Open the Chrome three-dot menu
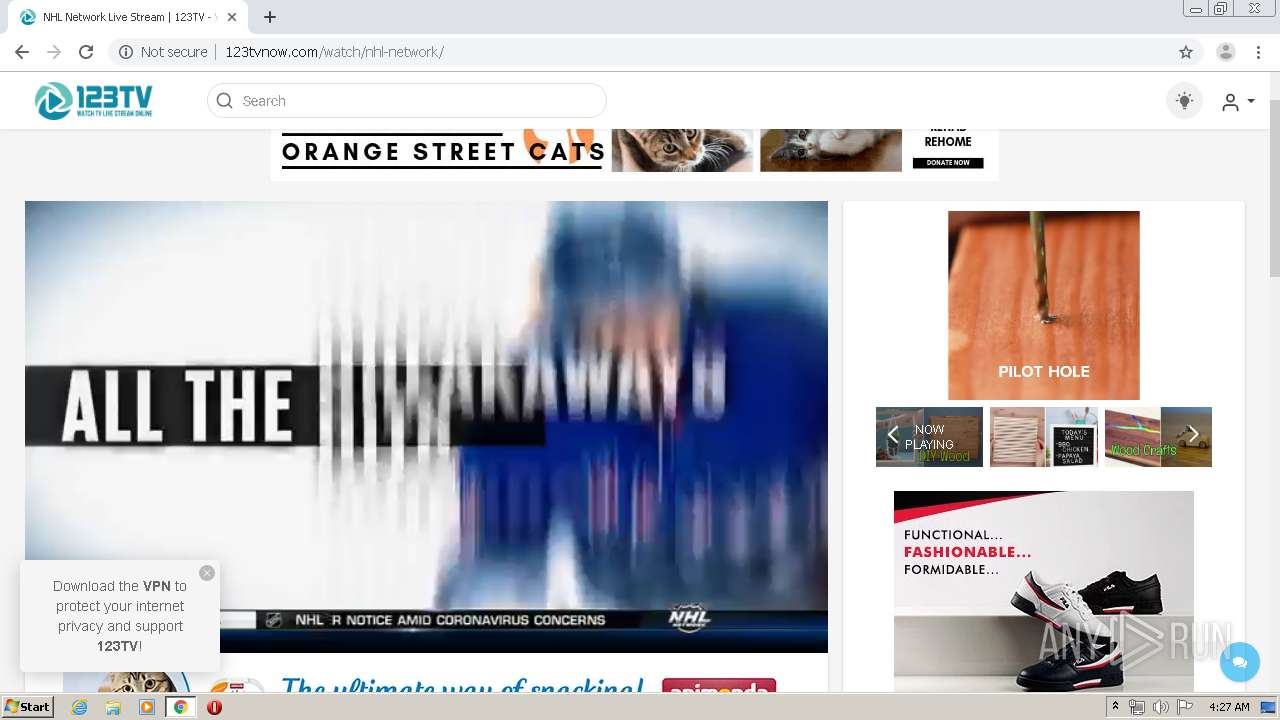This screenshot has height=720, width=1280. point(1258,52)
